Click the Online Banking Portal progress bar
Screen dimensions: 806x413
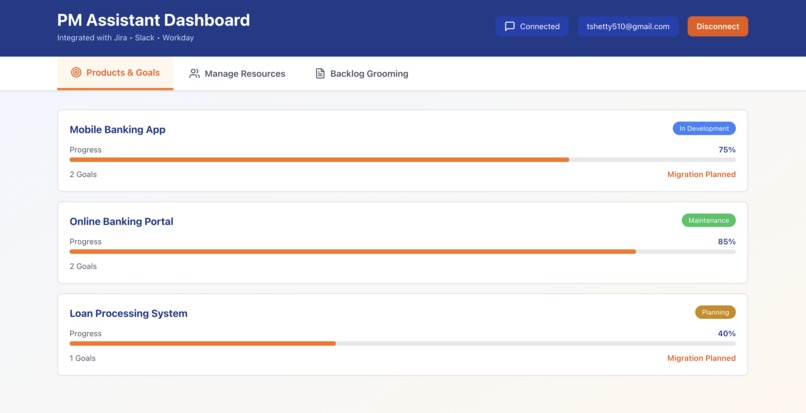point(402,252)
